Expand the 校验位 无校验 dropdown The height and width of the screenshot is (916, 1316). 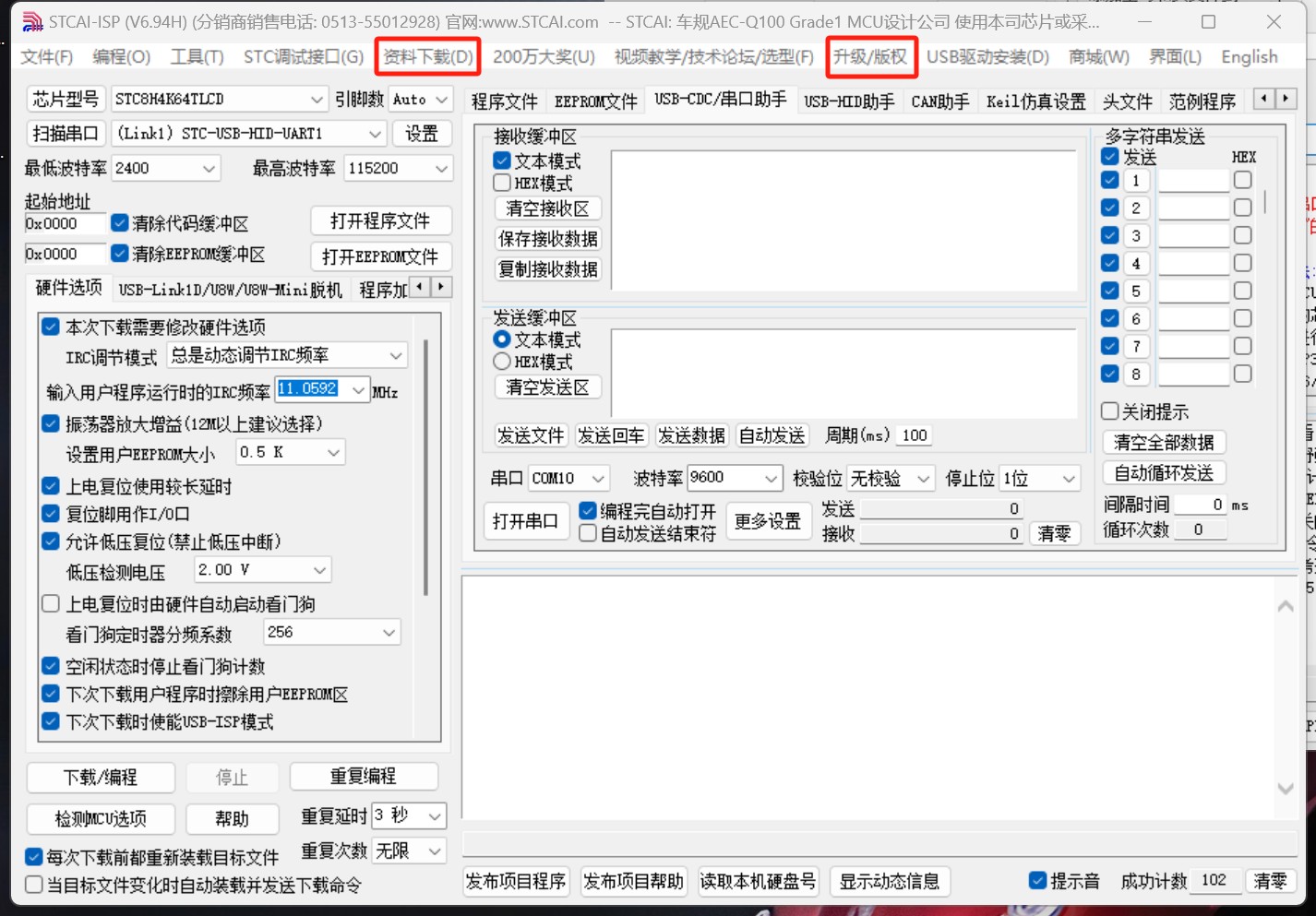922,479
